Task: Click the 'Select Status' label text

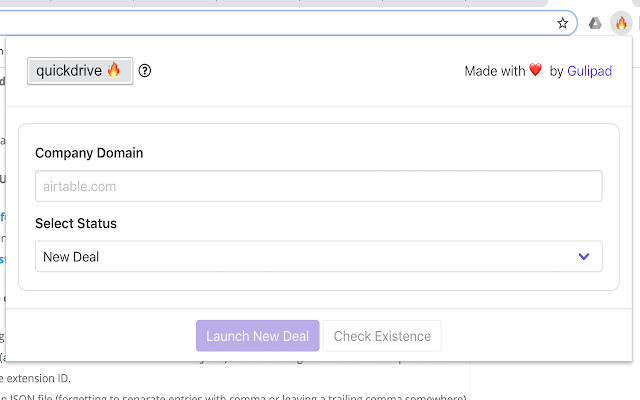Action: click(x=76, y=224)
